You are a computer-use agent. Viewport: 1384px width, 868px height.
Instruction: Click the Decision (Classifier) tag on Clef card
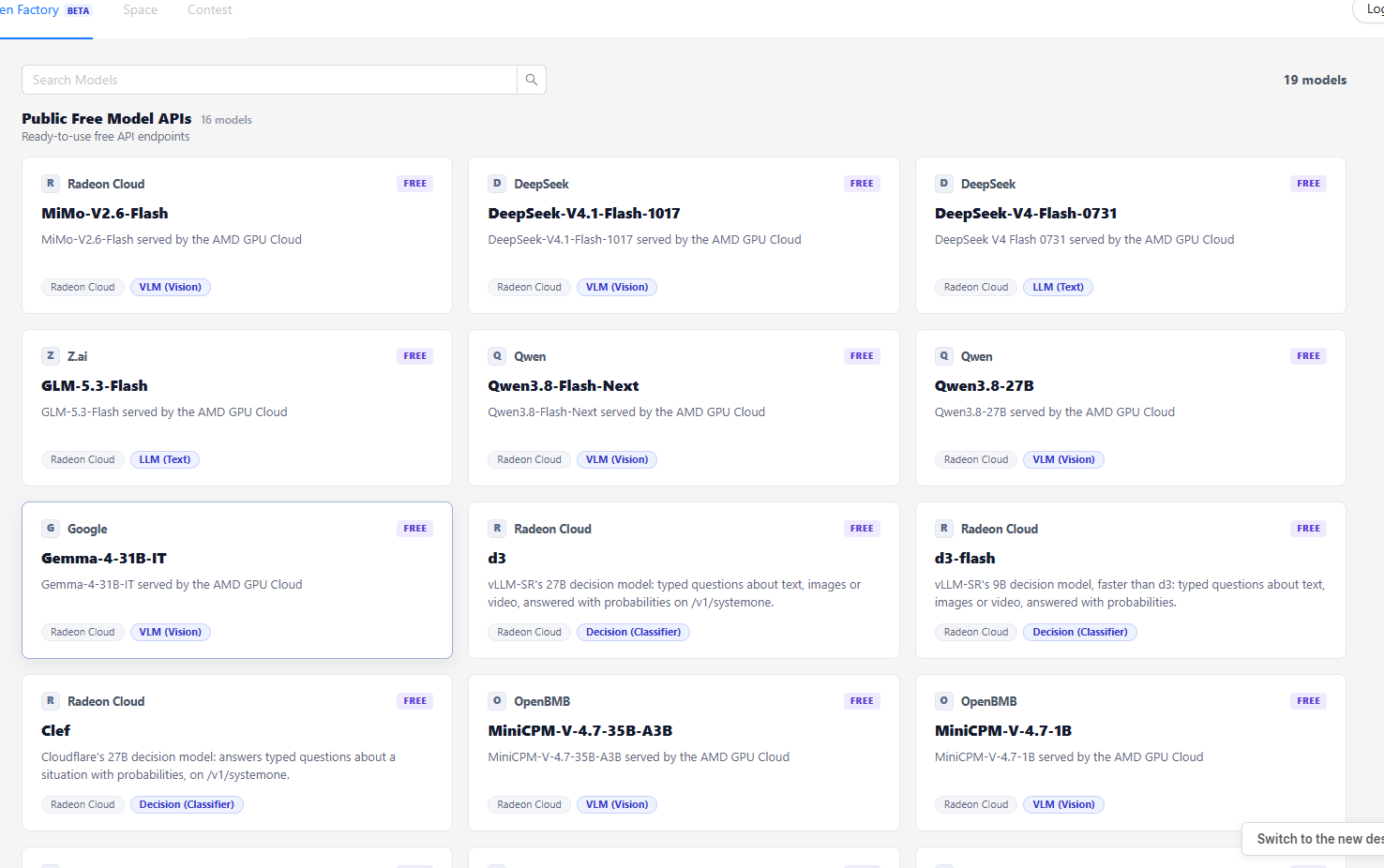[x=187, y=804]
